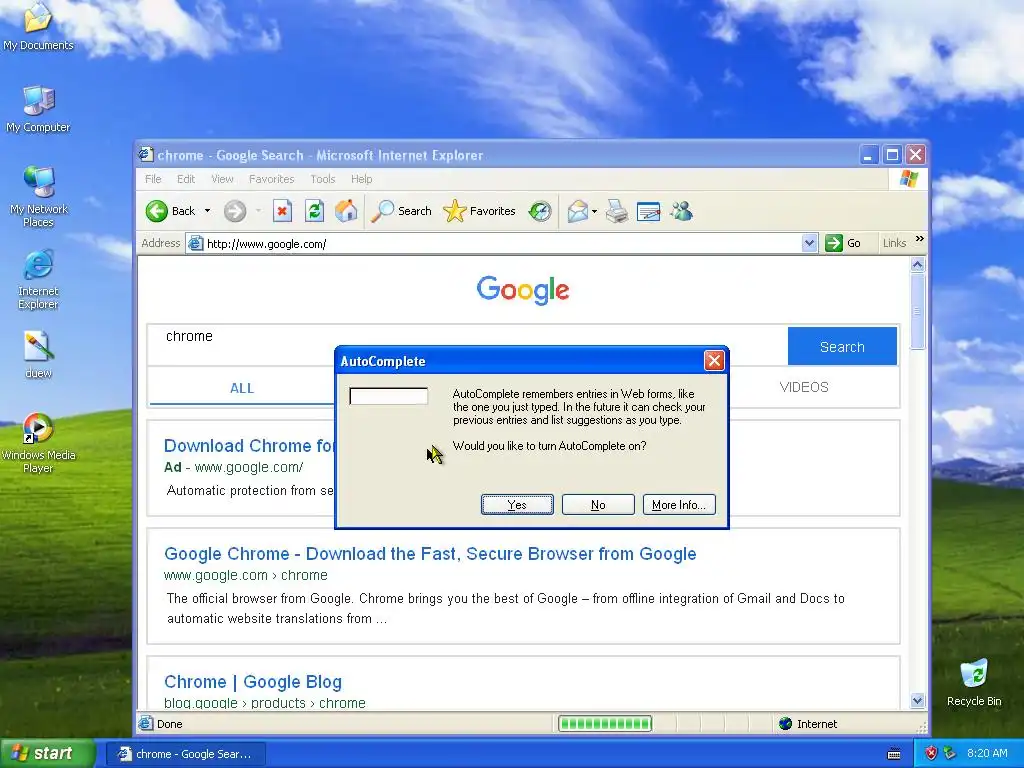
Task: Click the Forward arrow toolbar button
Action: coord(235,211)
